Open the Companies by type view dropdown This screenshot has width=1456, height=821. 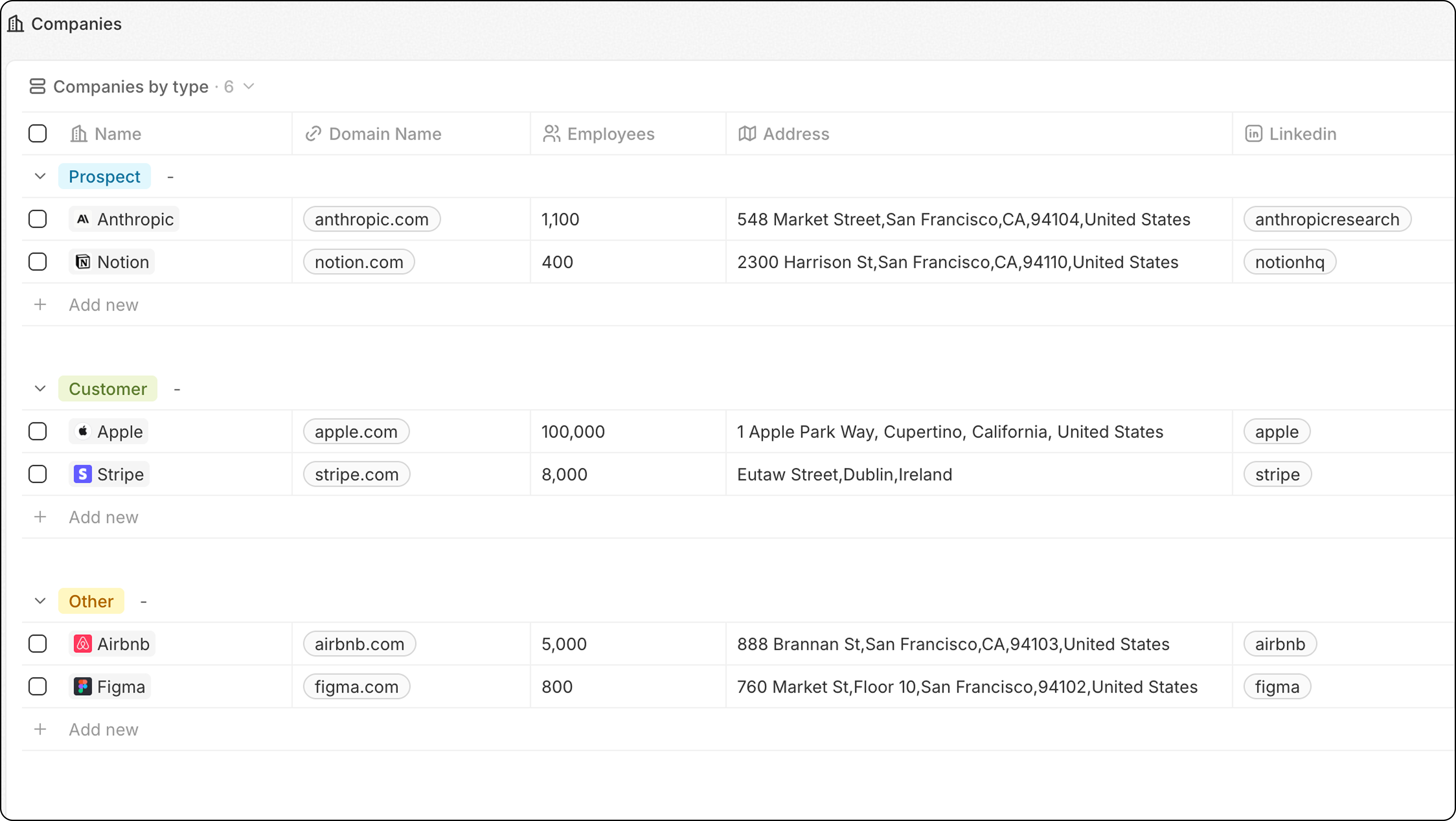(x=249, y=86)
